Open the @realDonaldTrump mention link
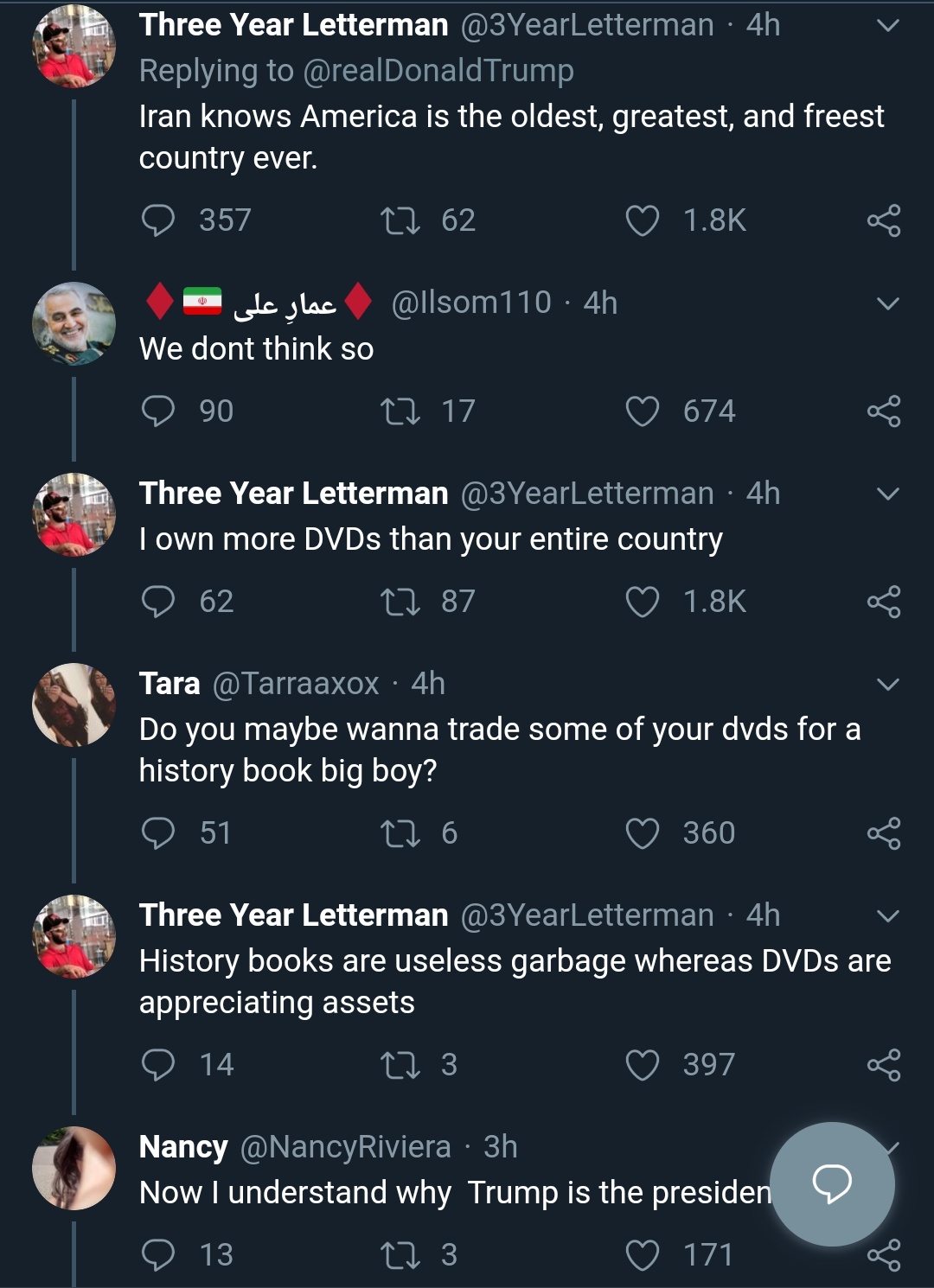Image resolution: width=934 pixels, height=1288 pixels. pyautogui.click(x=438, y=71)
